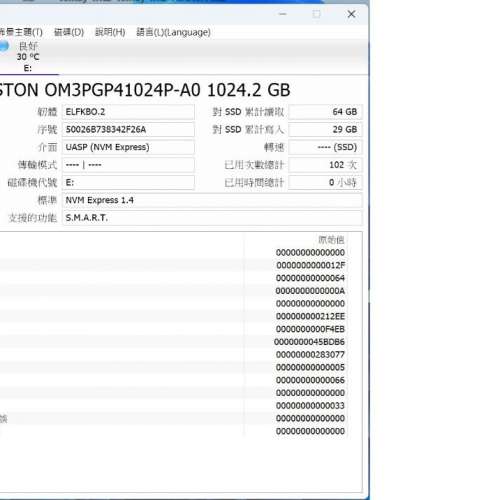Select raw value 000000000212EE

310,316
